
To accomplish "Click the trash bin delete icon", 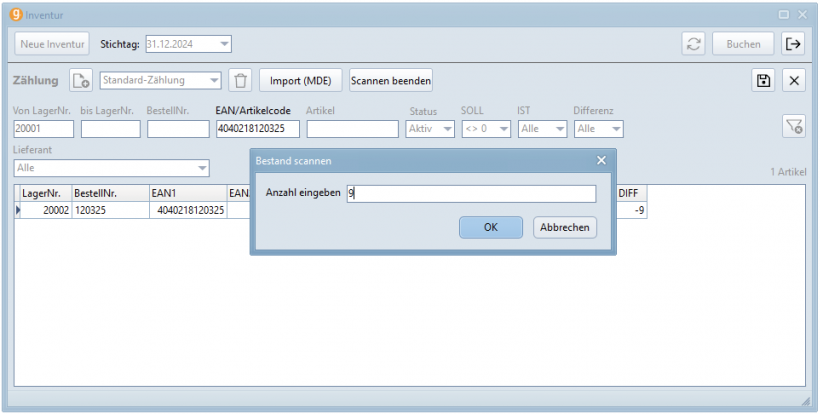I will coord(240,81).
